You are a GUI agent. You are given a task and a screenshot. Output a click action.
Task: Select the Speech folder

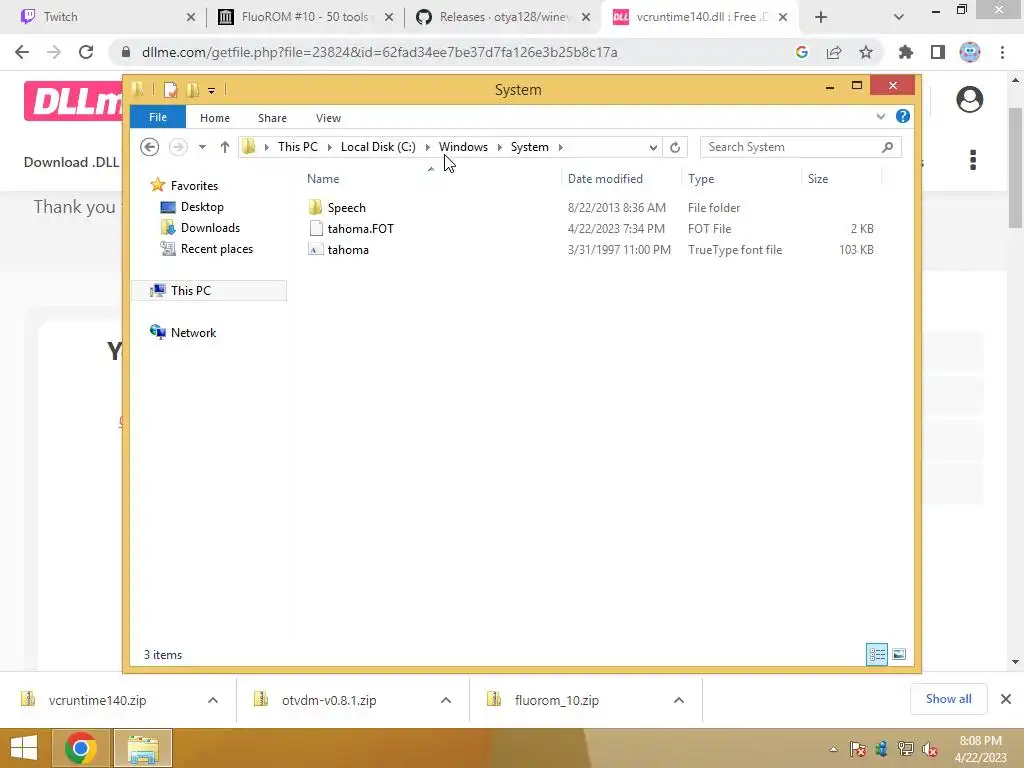click(x=346, y=208)
